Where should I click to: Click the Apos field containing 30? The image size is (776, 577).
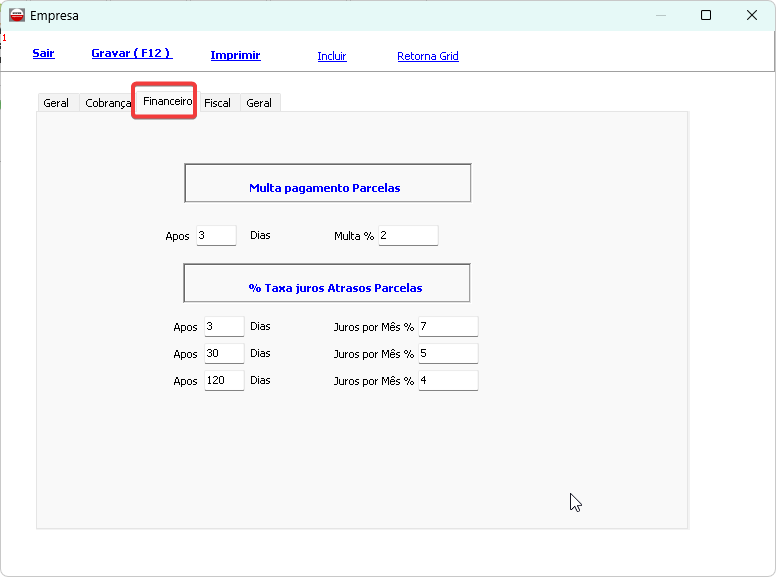pyautogui.click(x=224, y=354)
